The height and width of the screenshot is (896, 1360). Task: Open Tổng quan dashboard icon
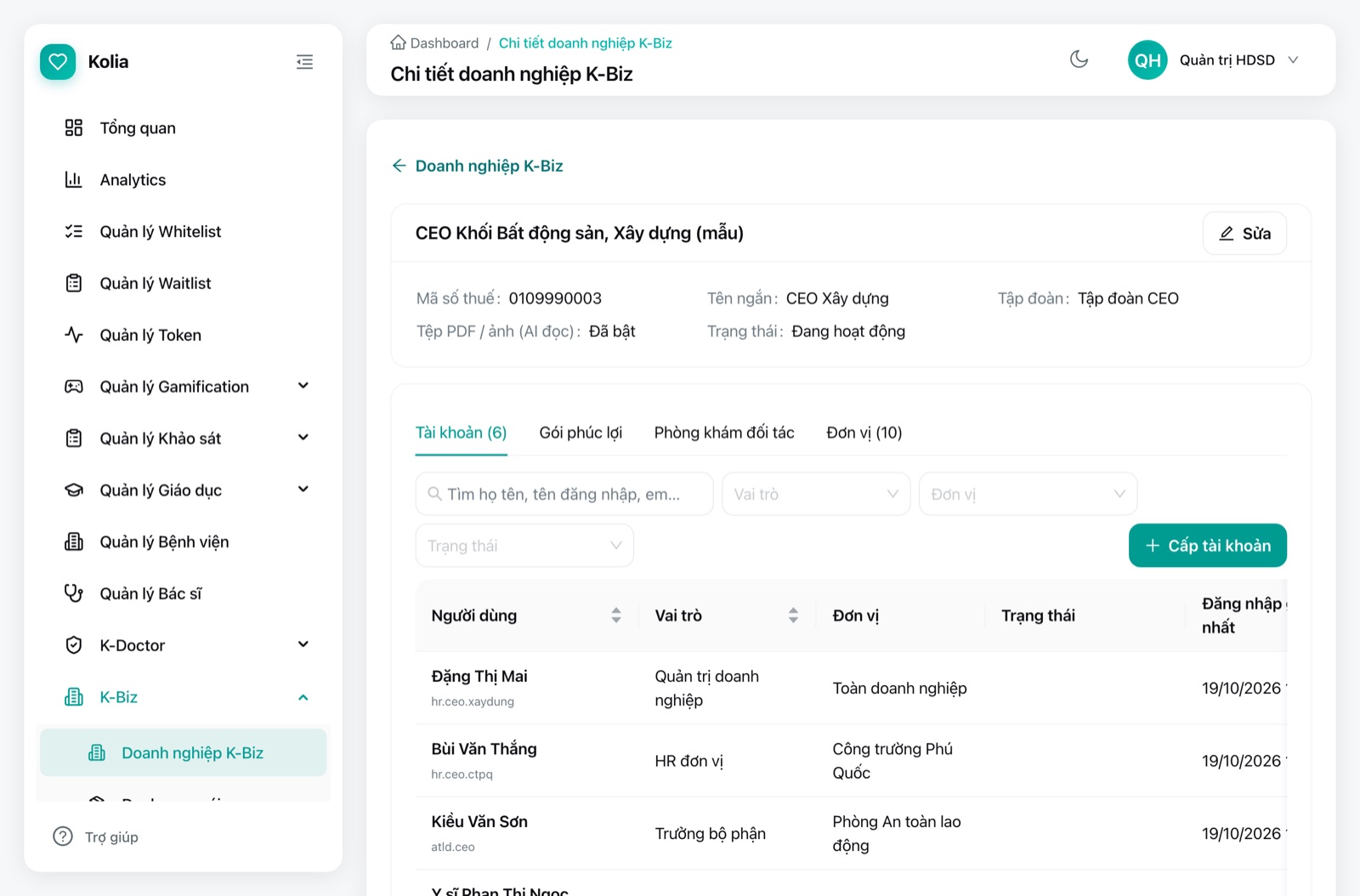74,128
